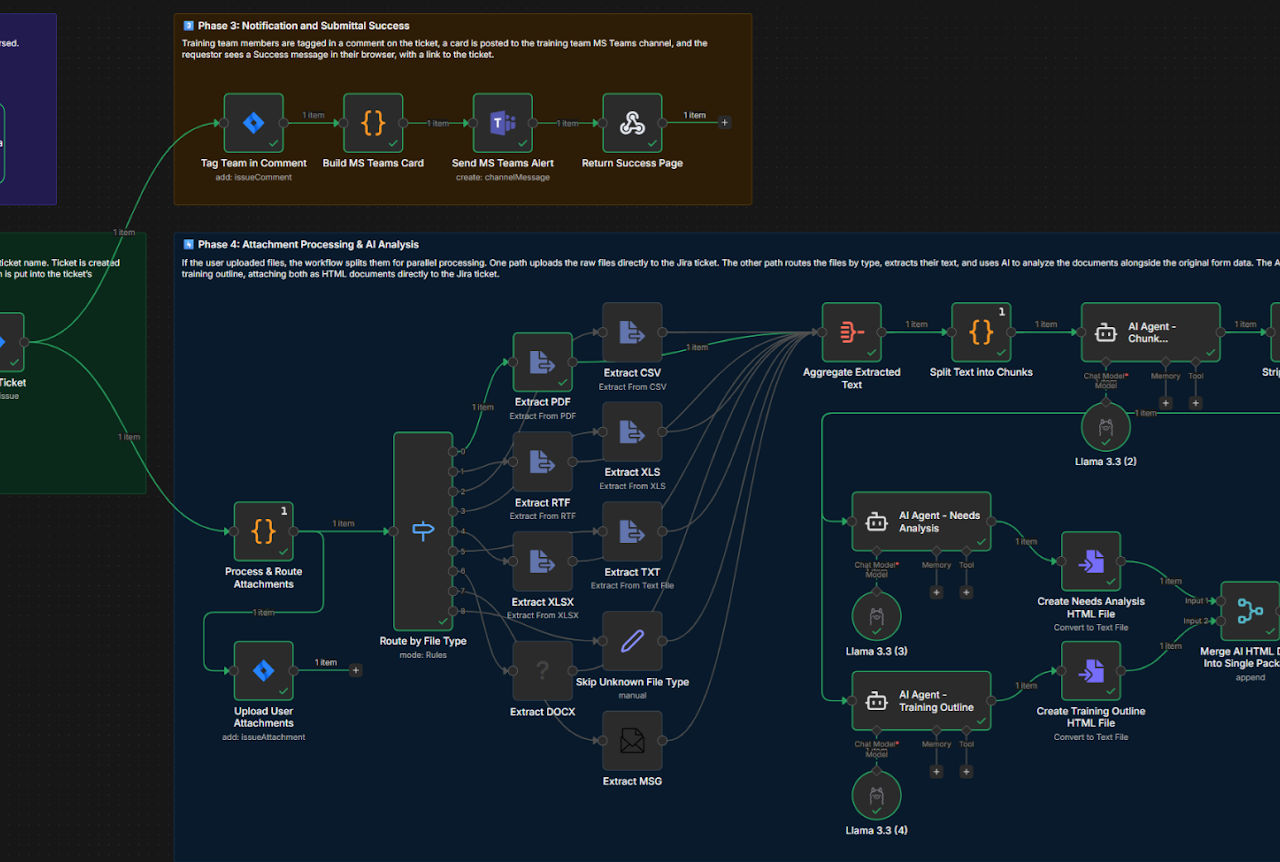Click the 'Extract From CSV' subtitle
The image size is (1280, 862).
(x=632, y=387)
